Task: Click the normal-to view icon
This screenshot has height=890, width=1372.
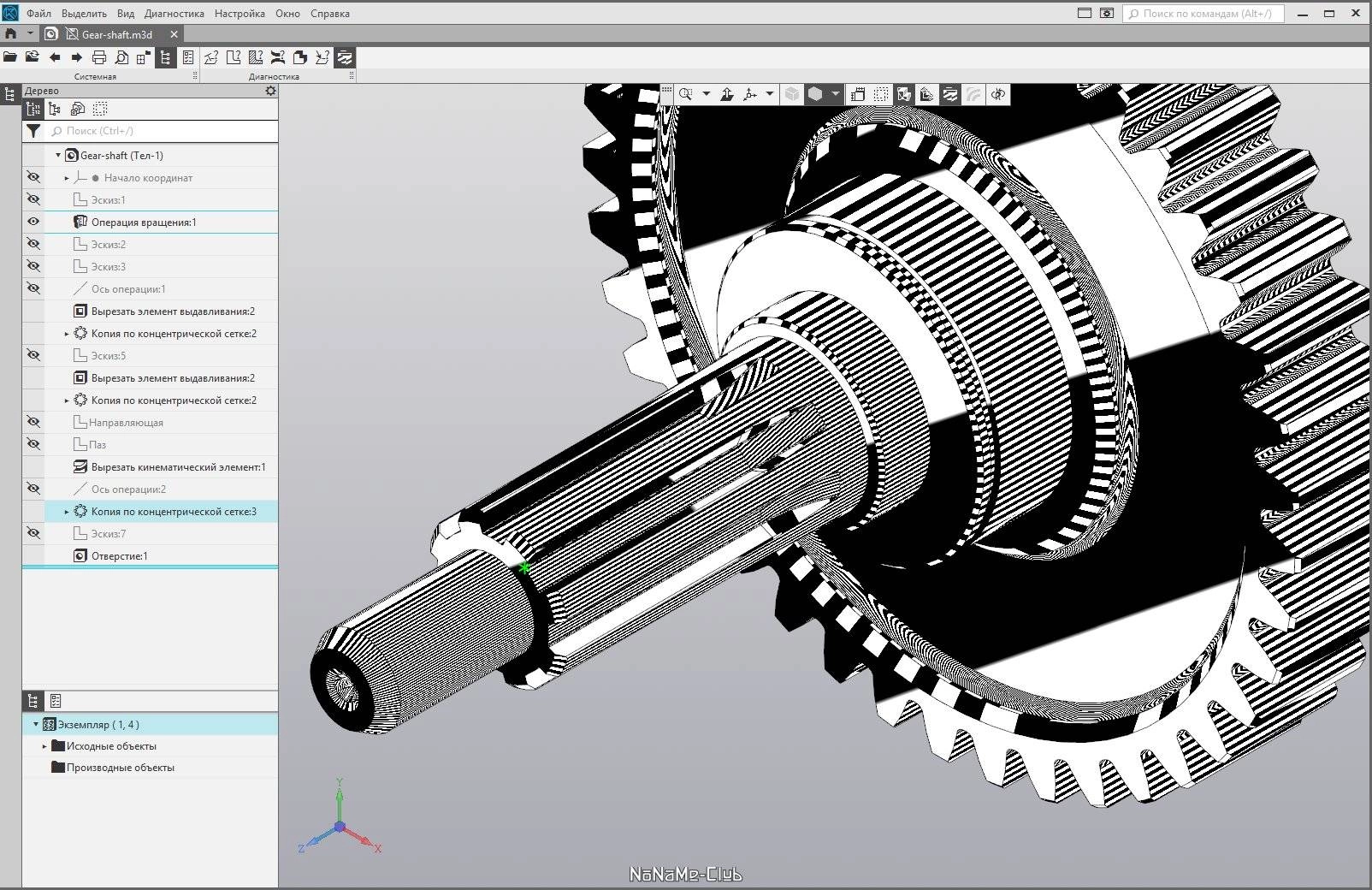Action: point(727,94)
